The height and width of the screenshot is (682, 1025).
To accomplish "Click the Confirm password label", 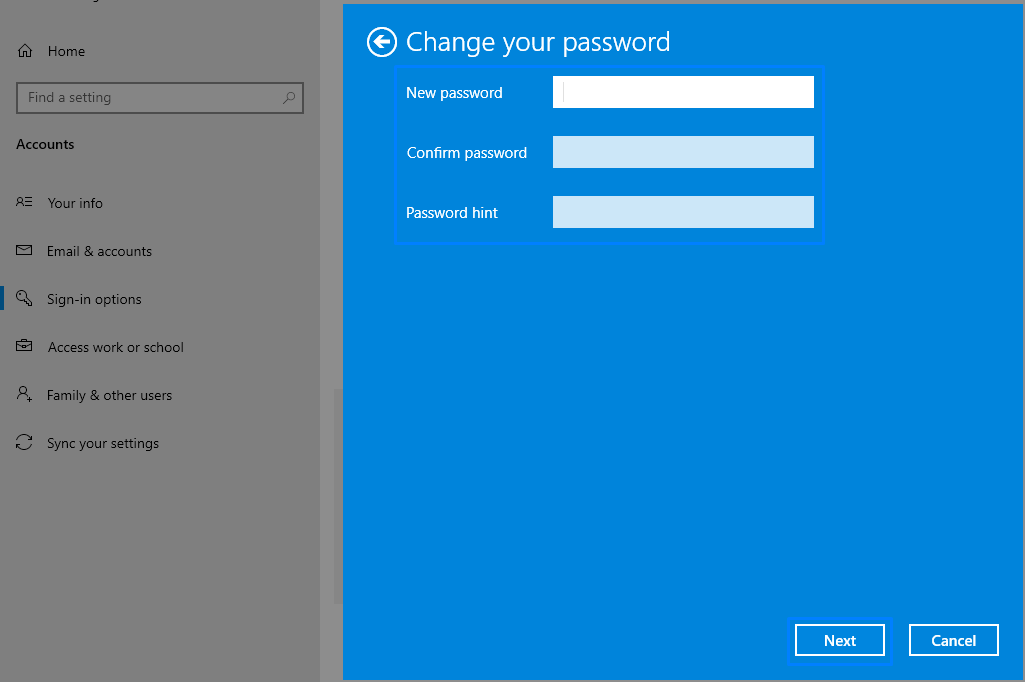I will [x=467, y=153].
